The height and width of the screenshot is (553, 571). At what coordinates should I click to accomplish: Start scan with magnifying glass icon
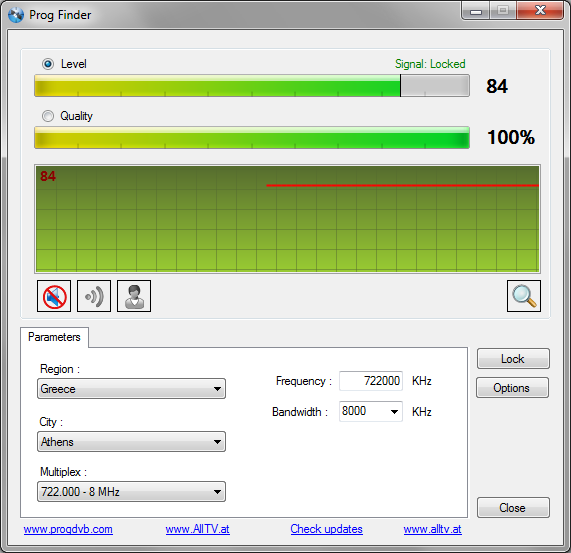tap(524, 296)
